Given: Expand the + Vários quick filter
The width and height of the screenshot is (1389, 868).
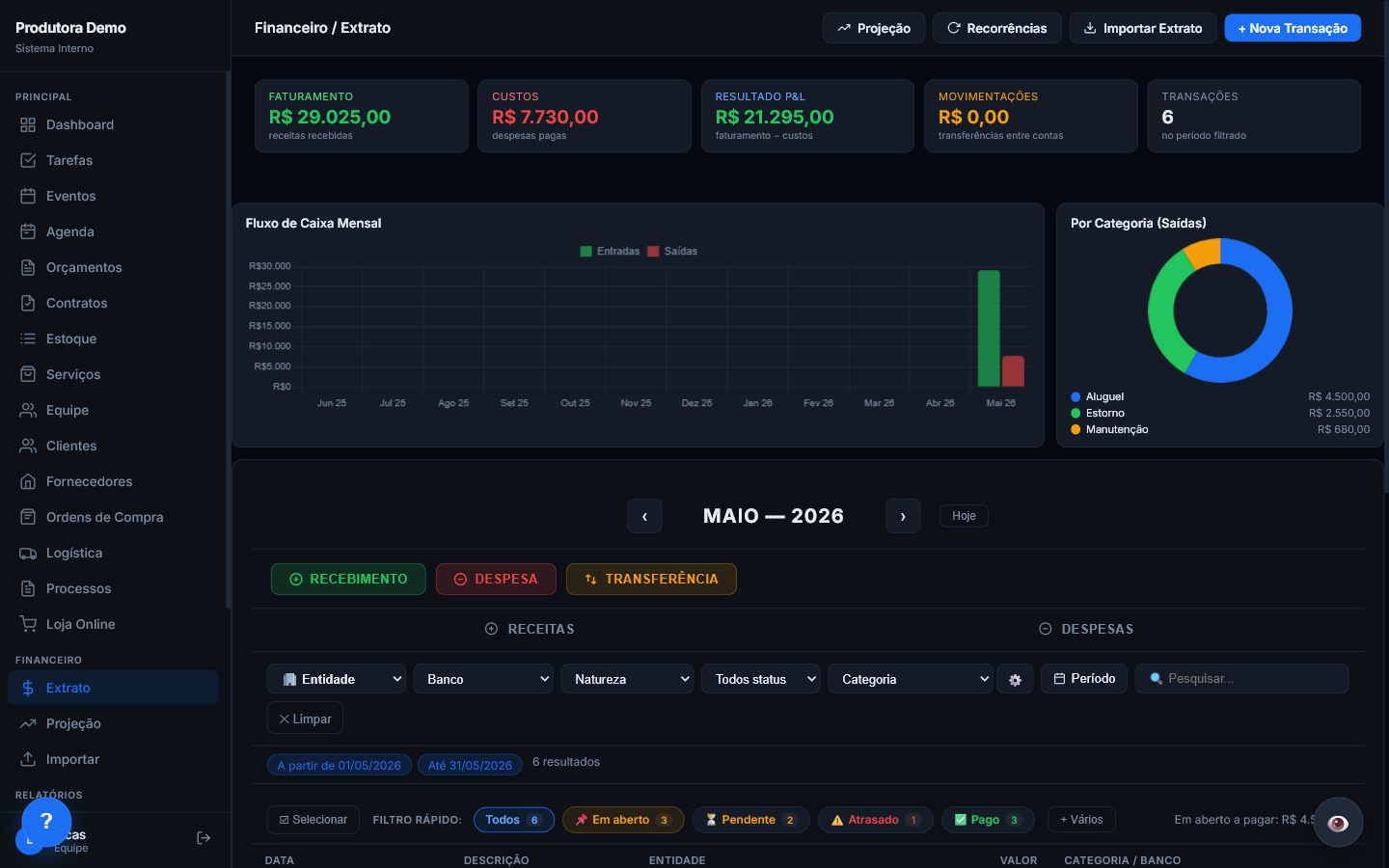Looking at the screenshot, I should pyautogui.click(x=1081, y=820).
